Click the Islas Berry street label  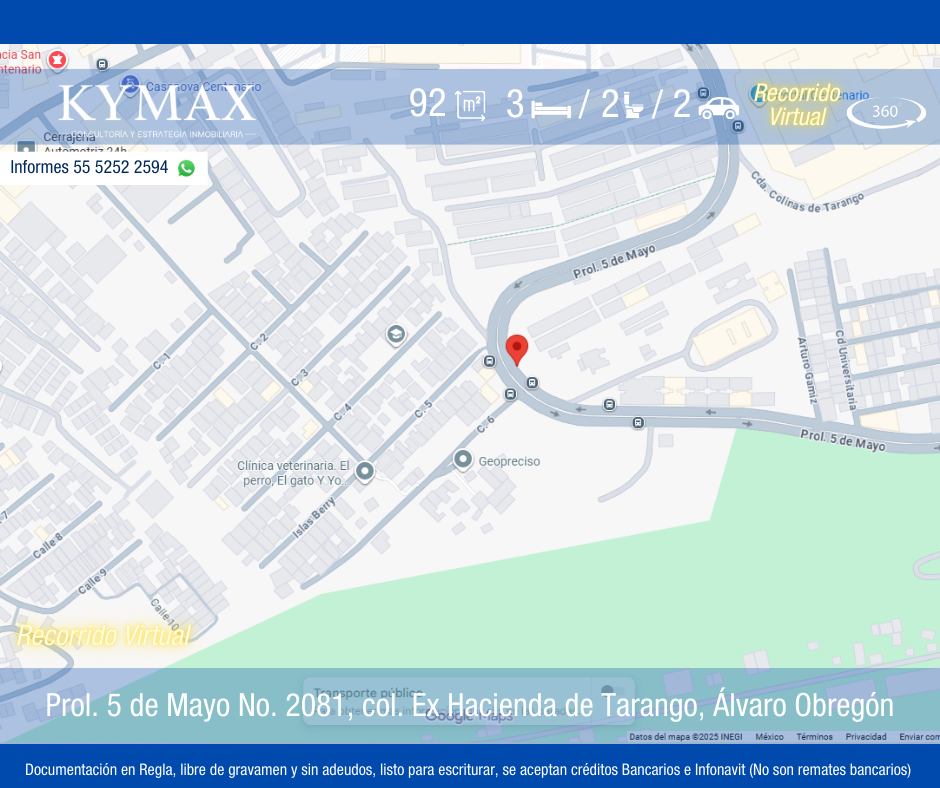click(x=314, y=518)
